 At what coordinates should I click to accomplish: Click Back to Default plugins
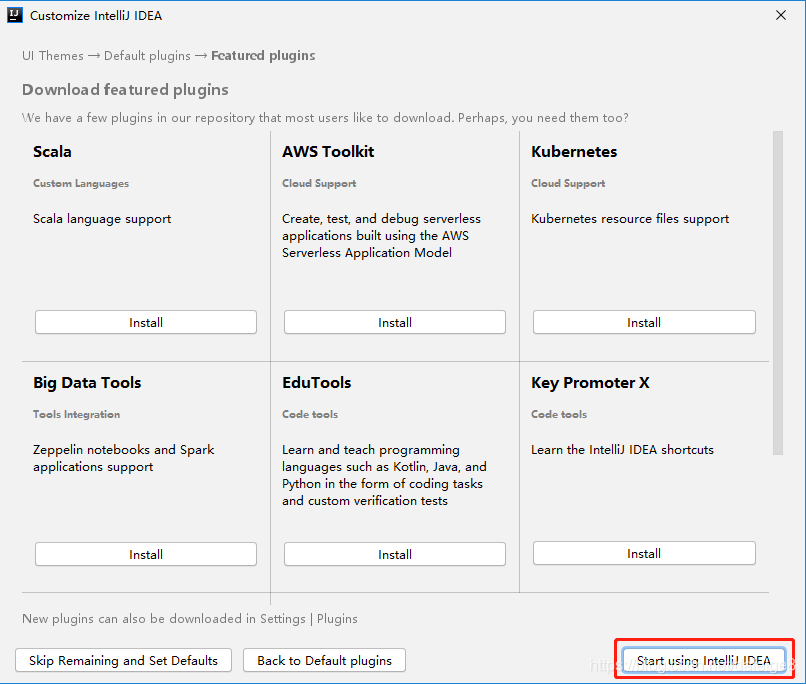[324, 660]
